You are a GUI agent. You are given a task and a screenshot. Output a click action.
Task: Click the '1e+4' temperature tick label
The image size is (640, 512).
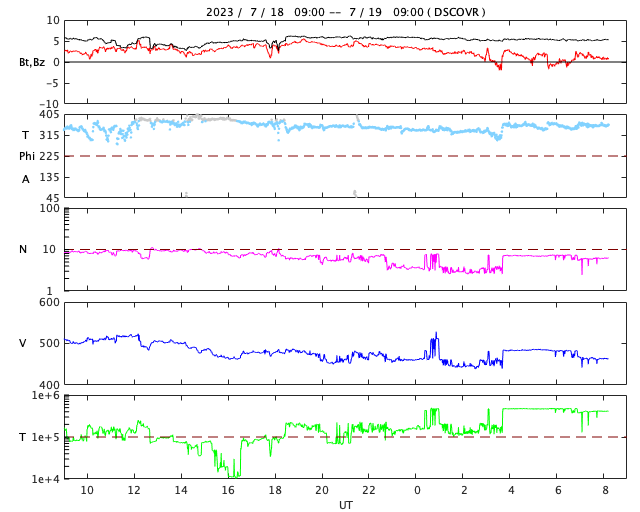46,479
